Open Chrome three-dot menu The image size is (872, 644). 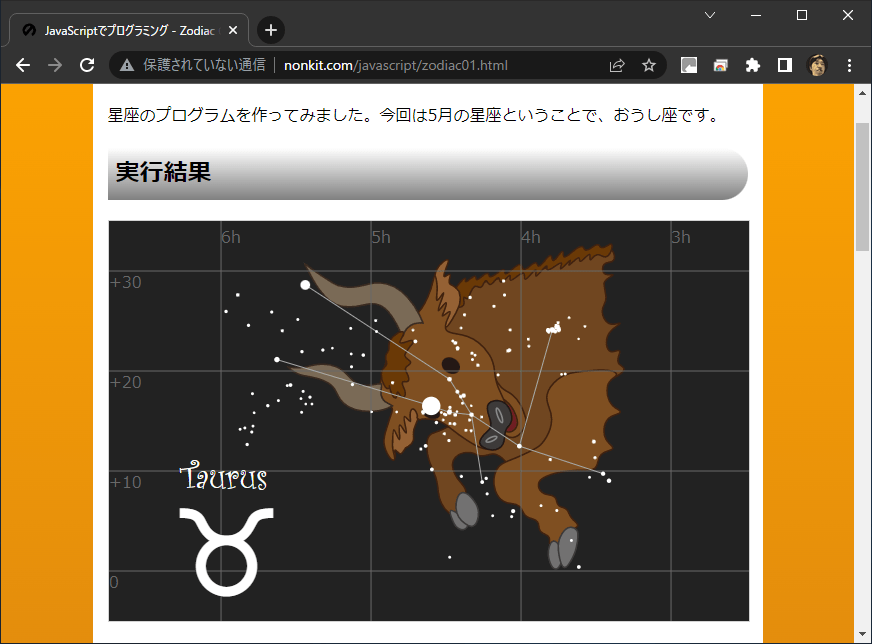(x=849, y=65)
